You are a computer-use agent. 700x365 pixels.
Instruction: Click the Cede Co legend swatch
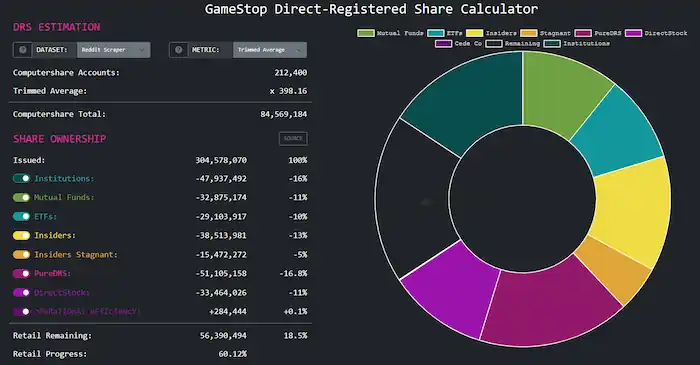[443, 43]
